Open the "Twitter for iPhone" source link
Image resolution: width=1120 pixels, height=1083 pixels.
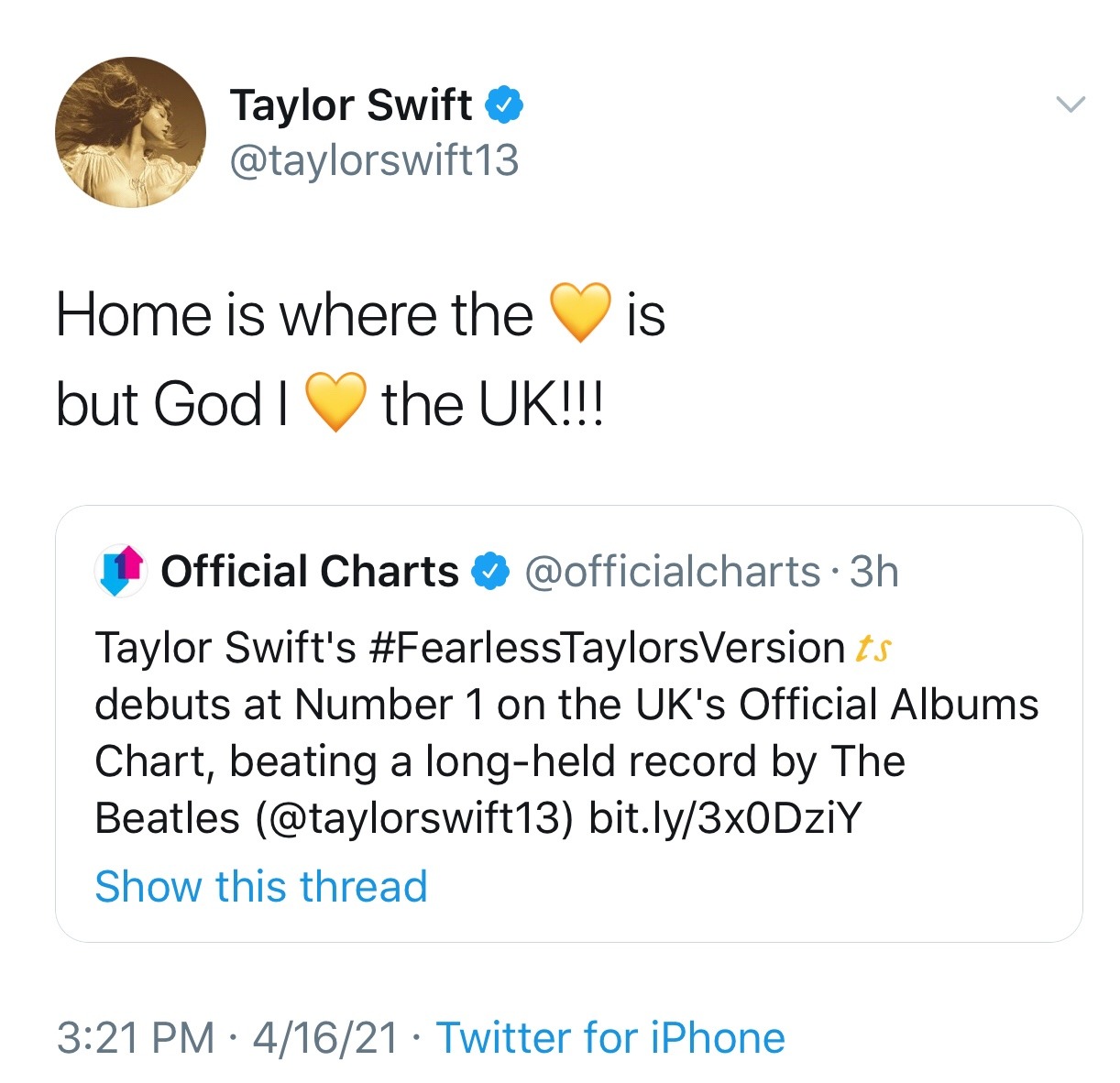610,1038
